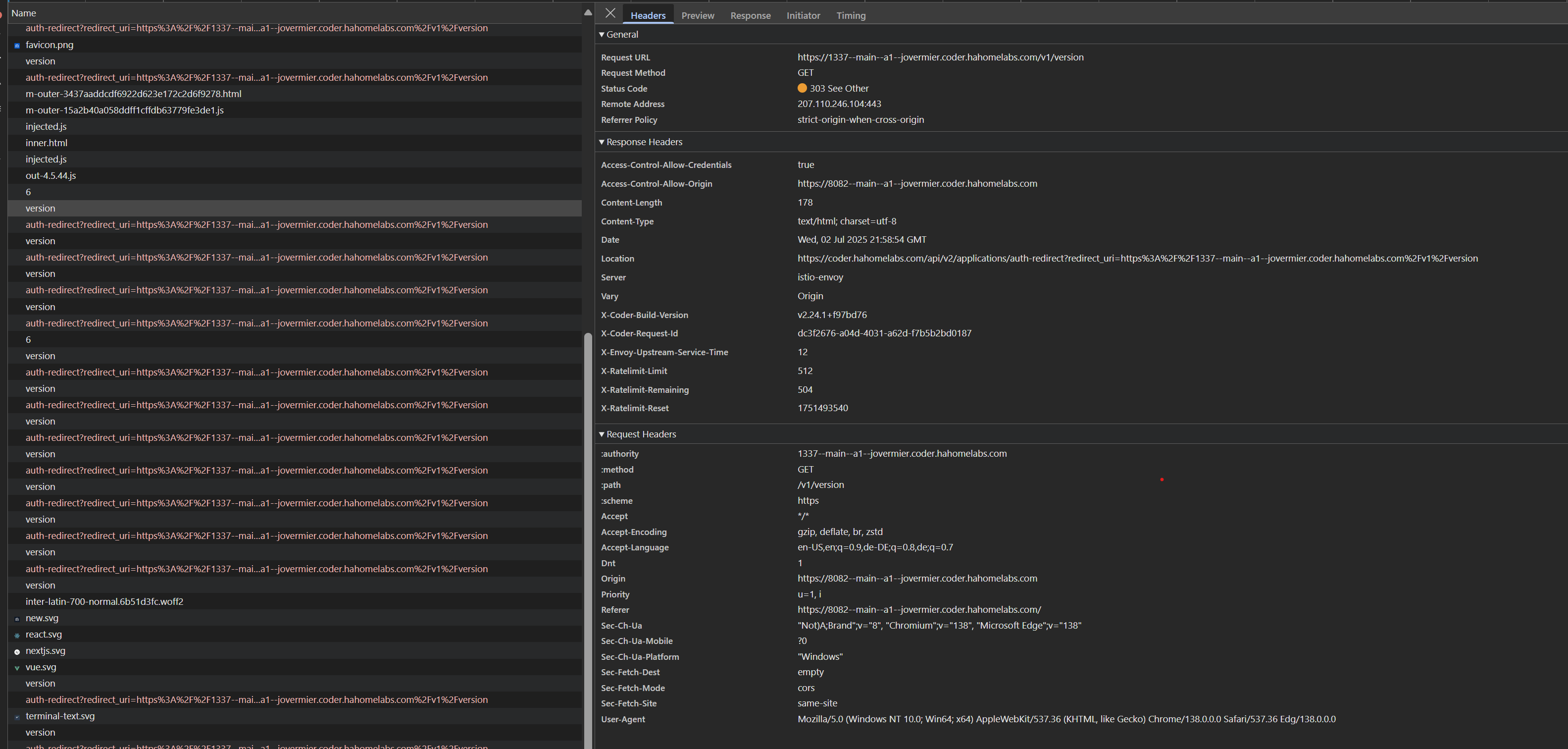Image resolution: width=1568 pixels, height=749 pixels.
Task: Open the Response tab
Action: coord(750,16)
